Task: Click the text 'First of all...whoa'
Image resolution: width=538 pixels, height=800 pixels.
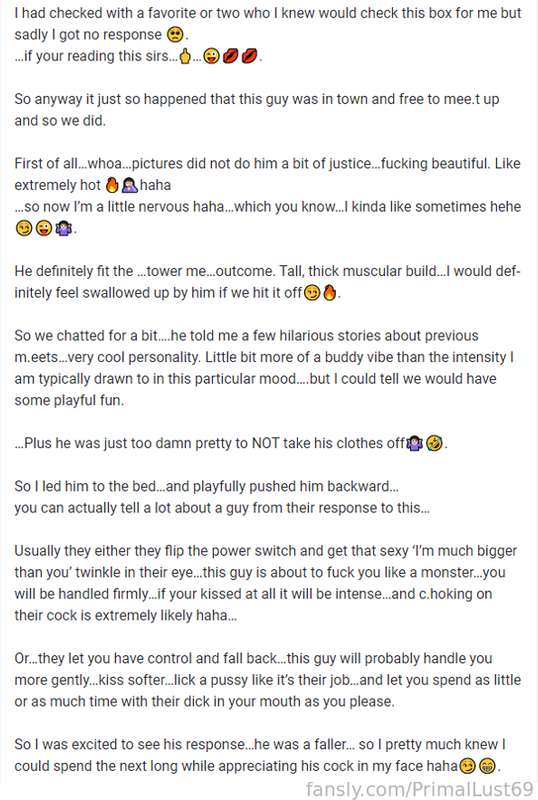Action: point(68,163)
